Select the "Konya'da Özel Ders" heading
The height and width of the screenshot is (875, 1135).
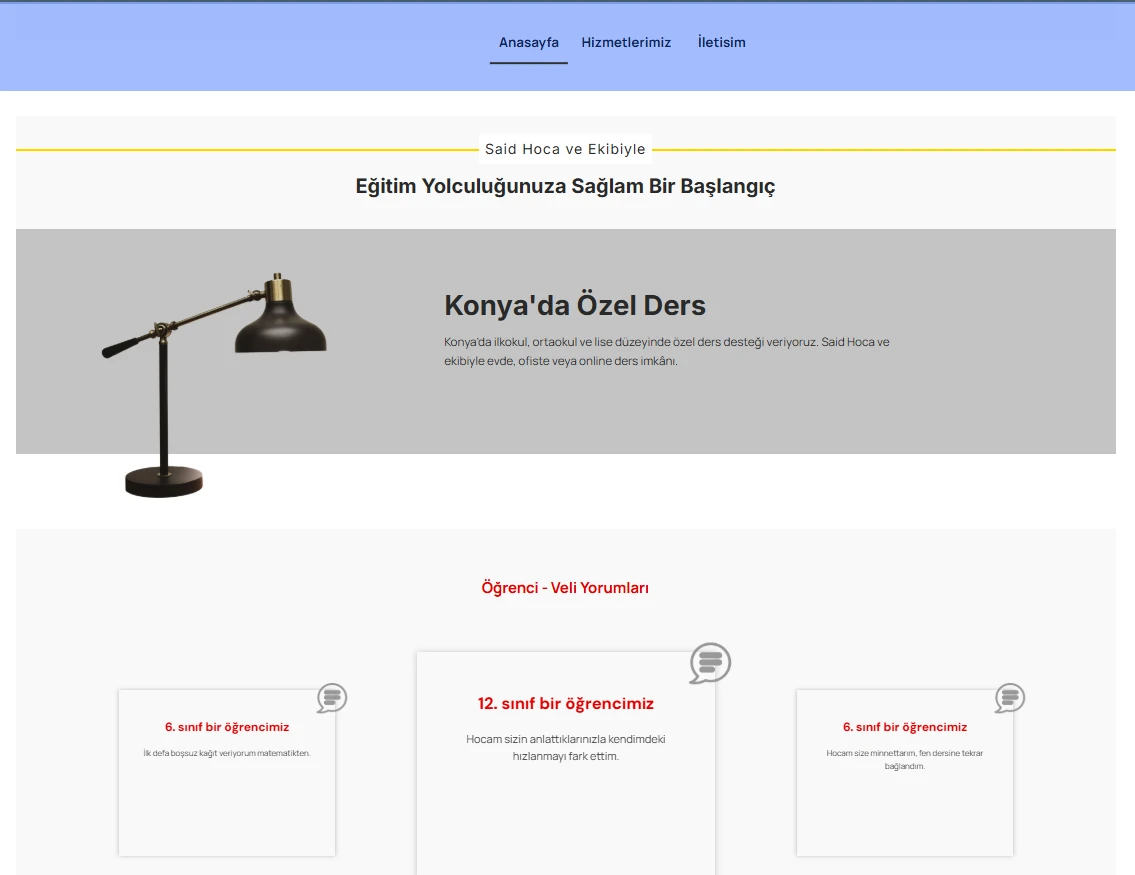575,305
